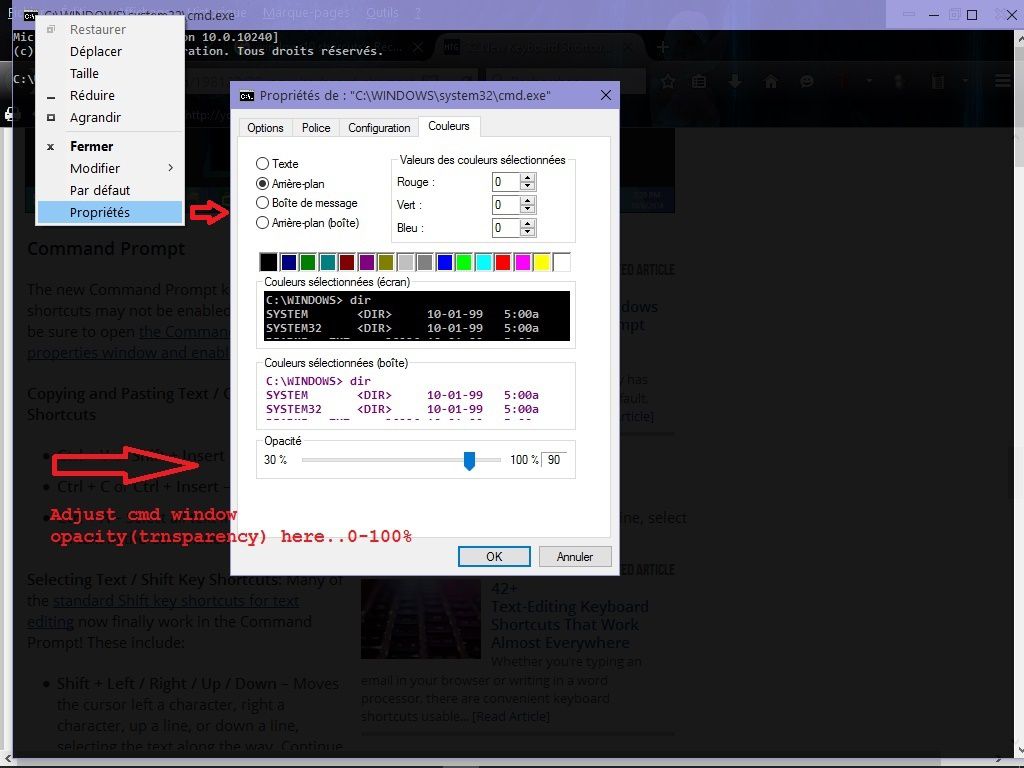Increase the Rouge value with up arrow
This screenshot has height=768, width=1024.
click(x=528, y=178)
